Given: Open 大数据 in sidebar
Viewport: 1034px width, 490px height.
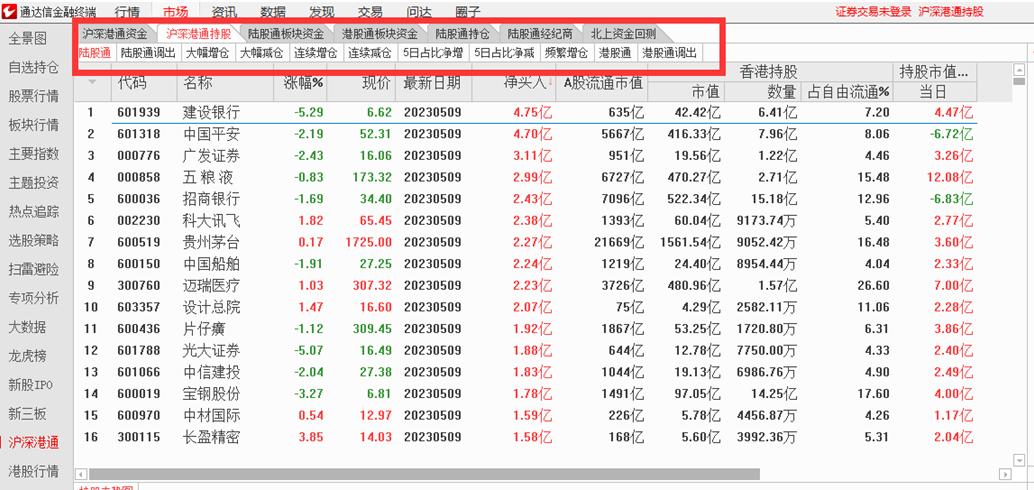Looking at the screenshot, I should (x=28, y=327).
